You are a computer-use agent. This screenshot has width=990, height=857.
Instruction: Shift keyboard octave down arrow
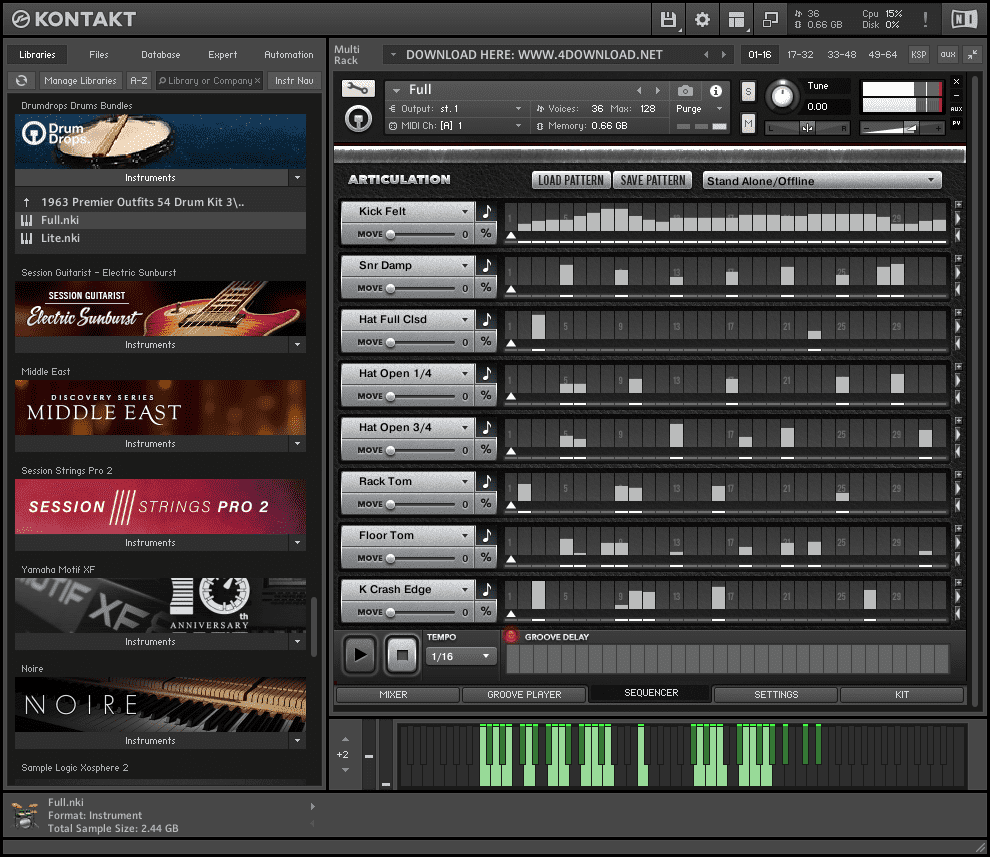(345, 770)
